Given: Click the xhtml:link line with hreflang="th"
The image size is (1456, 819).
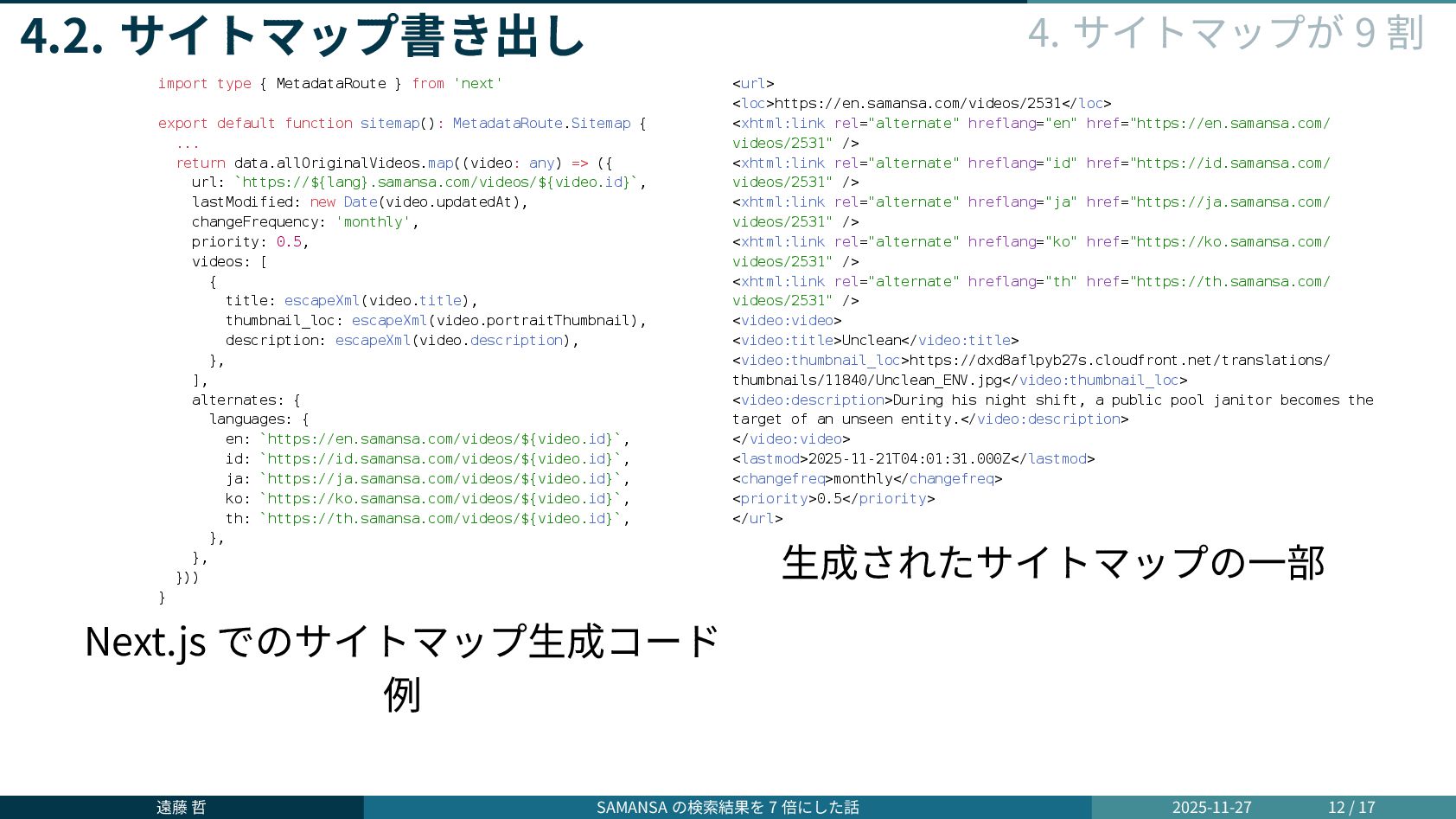Looking at the screenshot, I should click(1031, 291).
